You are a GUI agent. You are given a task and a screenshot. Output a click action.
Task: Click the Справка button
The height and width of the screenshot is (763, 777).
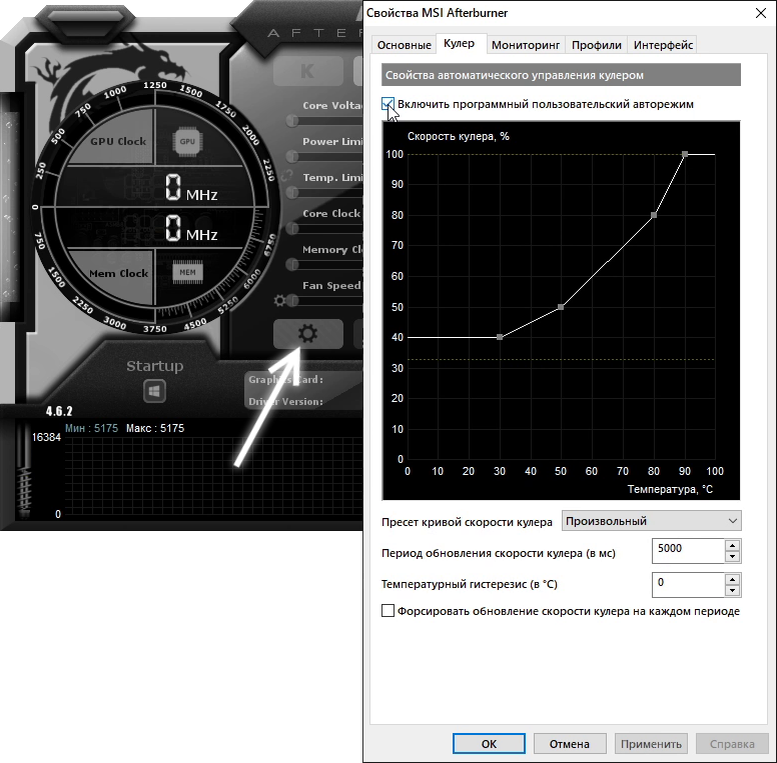click(x=732, y=744)
